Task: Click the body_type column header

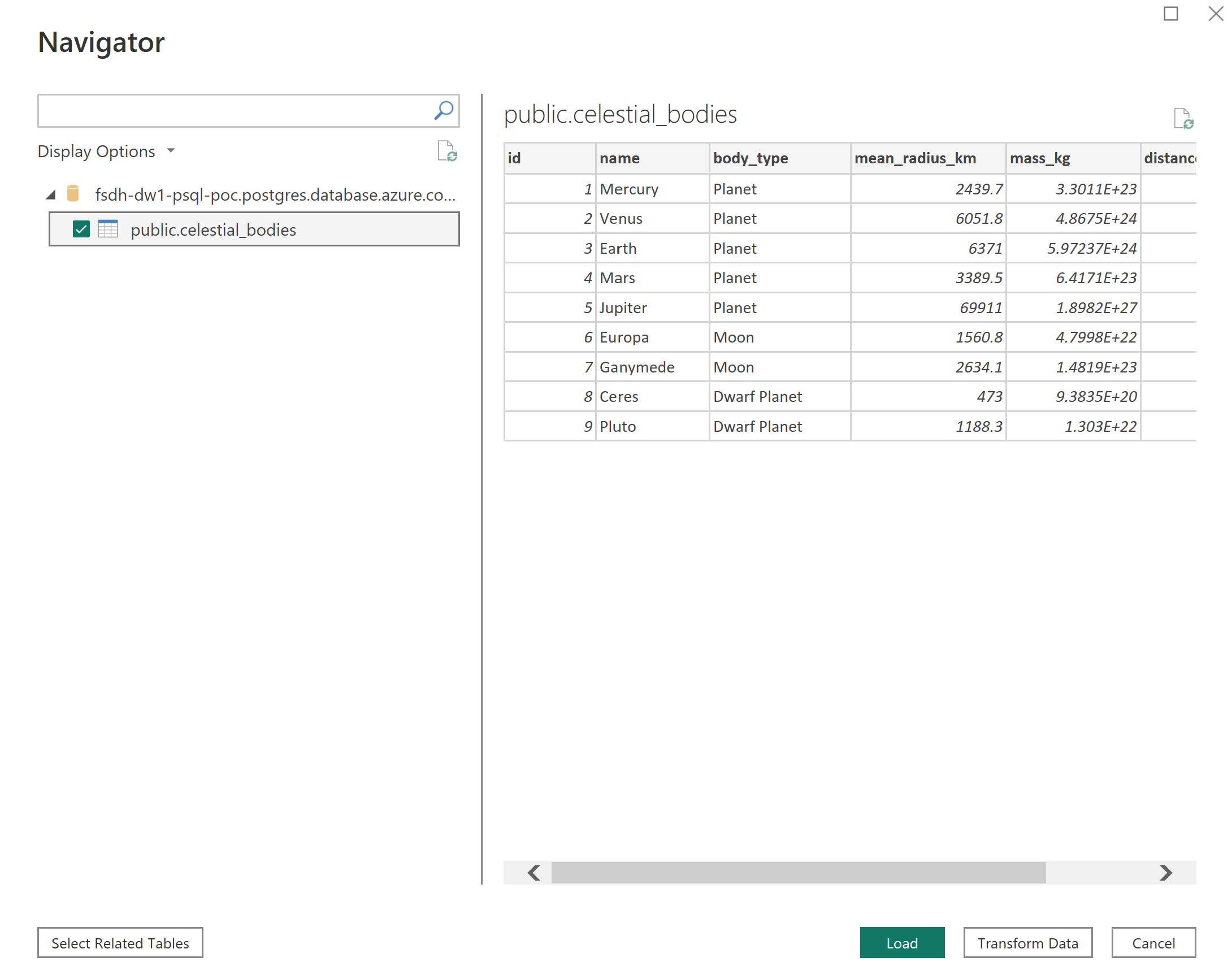Action: tap(779, 158)
